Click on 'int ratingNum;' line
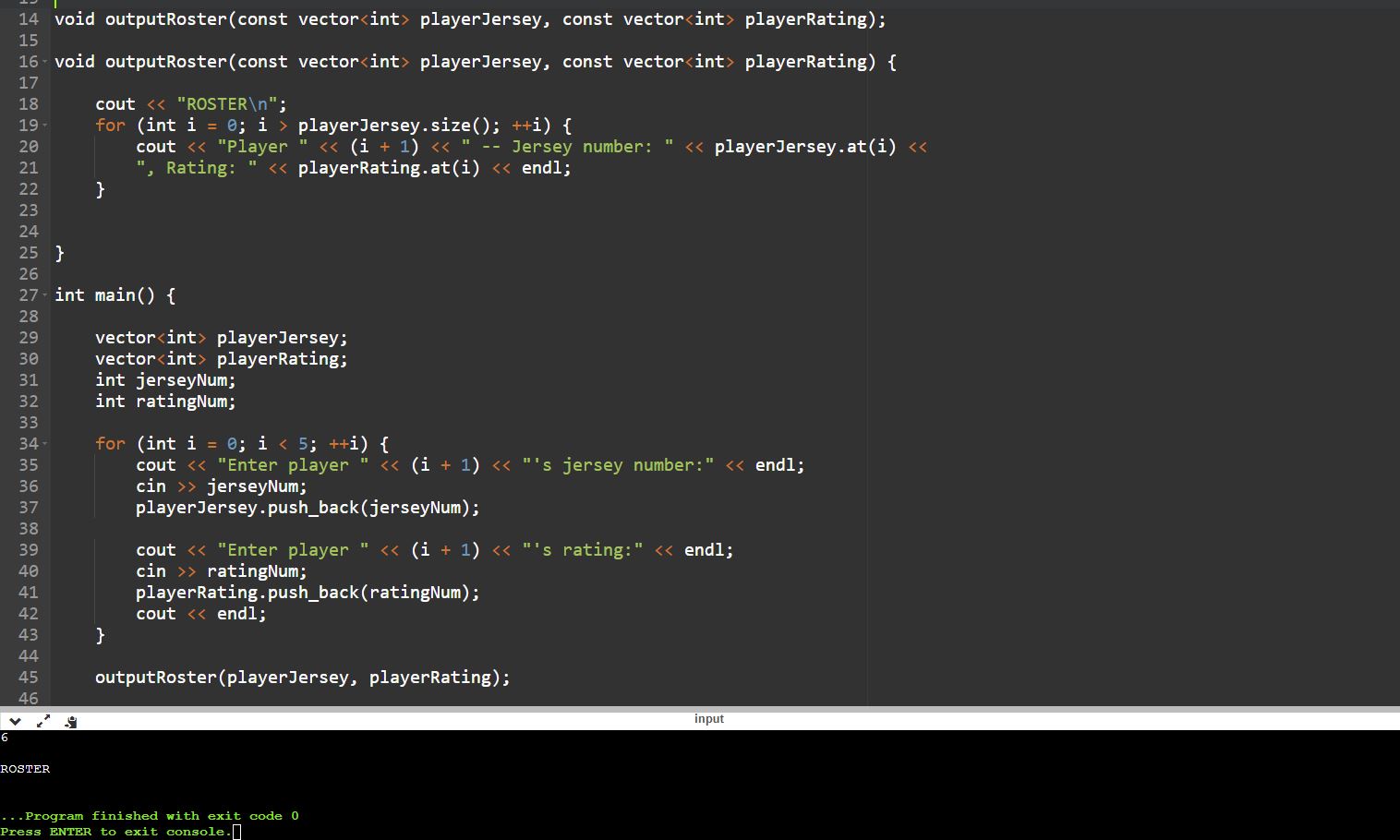 165,402
